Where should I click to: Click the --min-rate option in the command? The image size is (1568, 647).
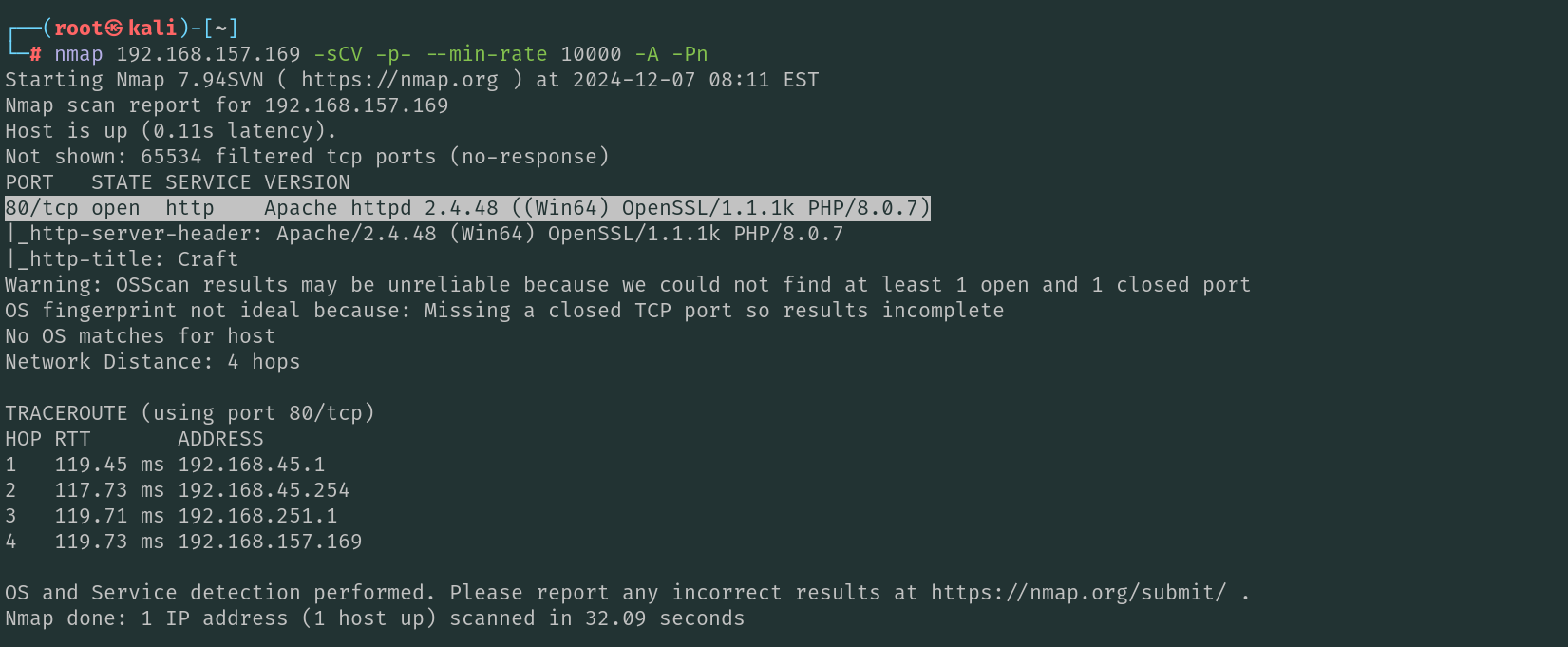486,54
